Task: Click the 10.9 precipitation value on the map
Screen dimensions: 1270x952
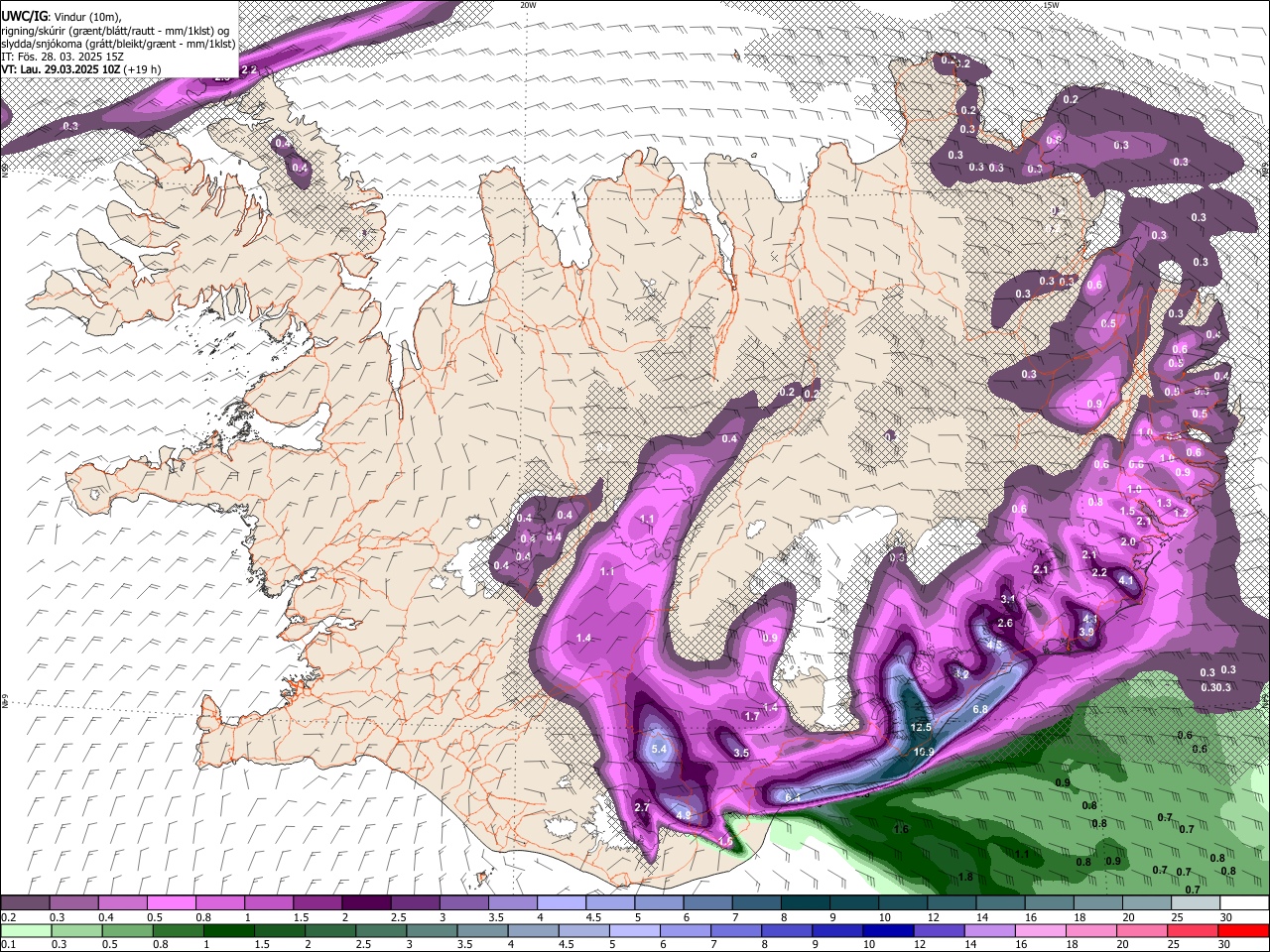Action: [923, 753]
